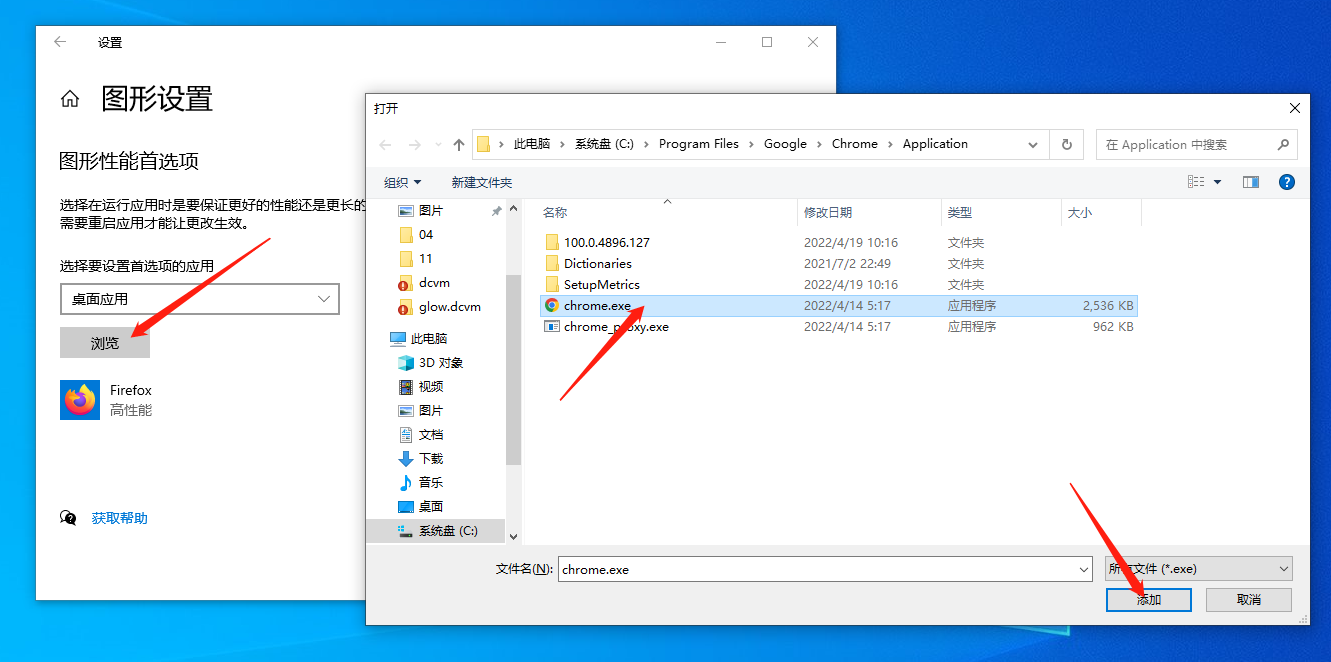Click the back arrow in the Open dialog
Screen dimensions: 1331x662
386,144
